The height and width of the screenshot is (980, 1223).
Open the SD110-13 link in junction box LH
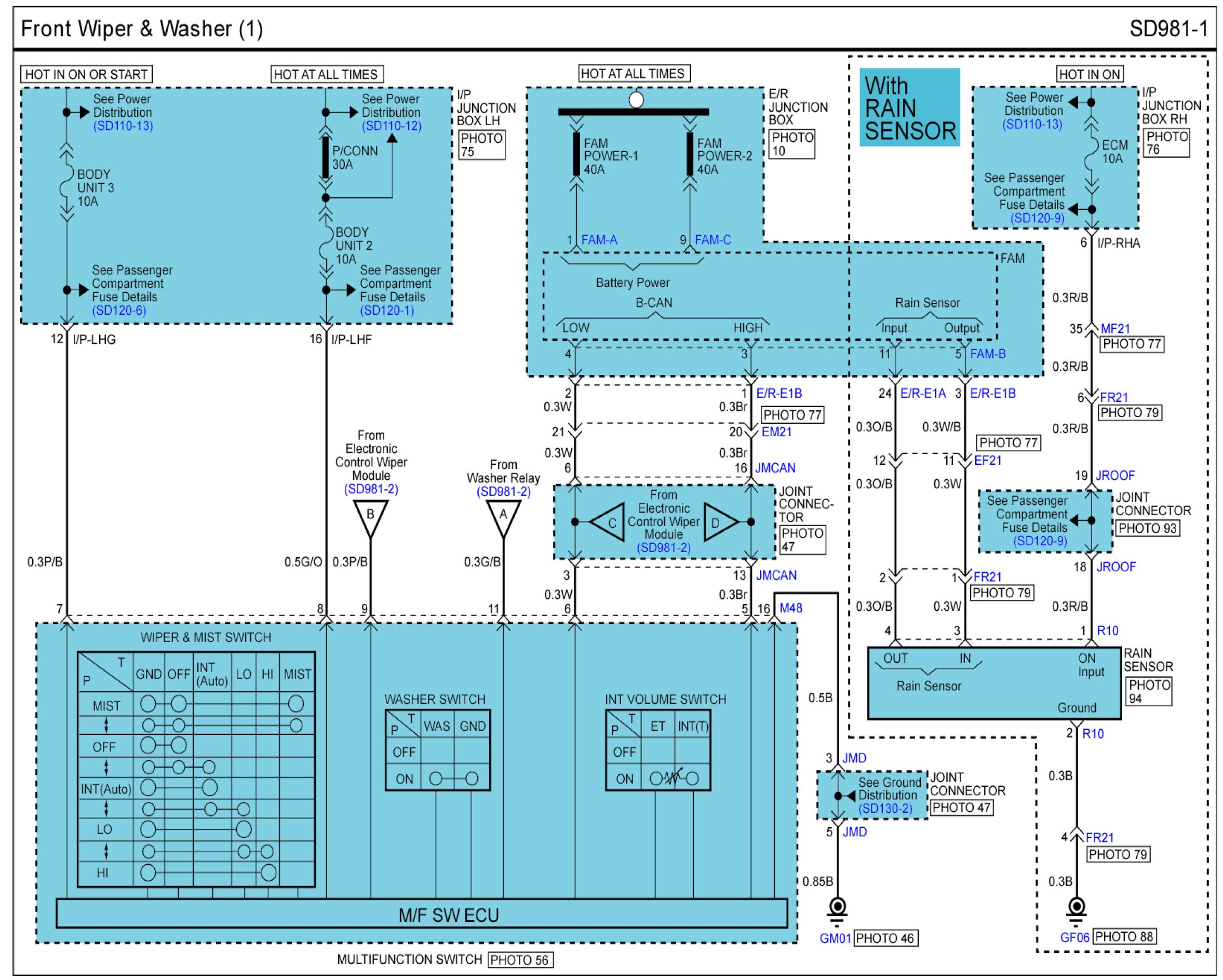[123, 126]
